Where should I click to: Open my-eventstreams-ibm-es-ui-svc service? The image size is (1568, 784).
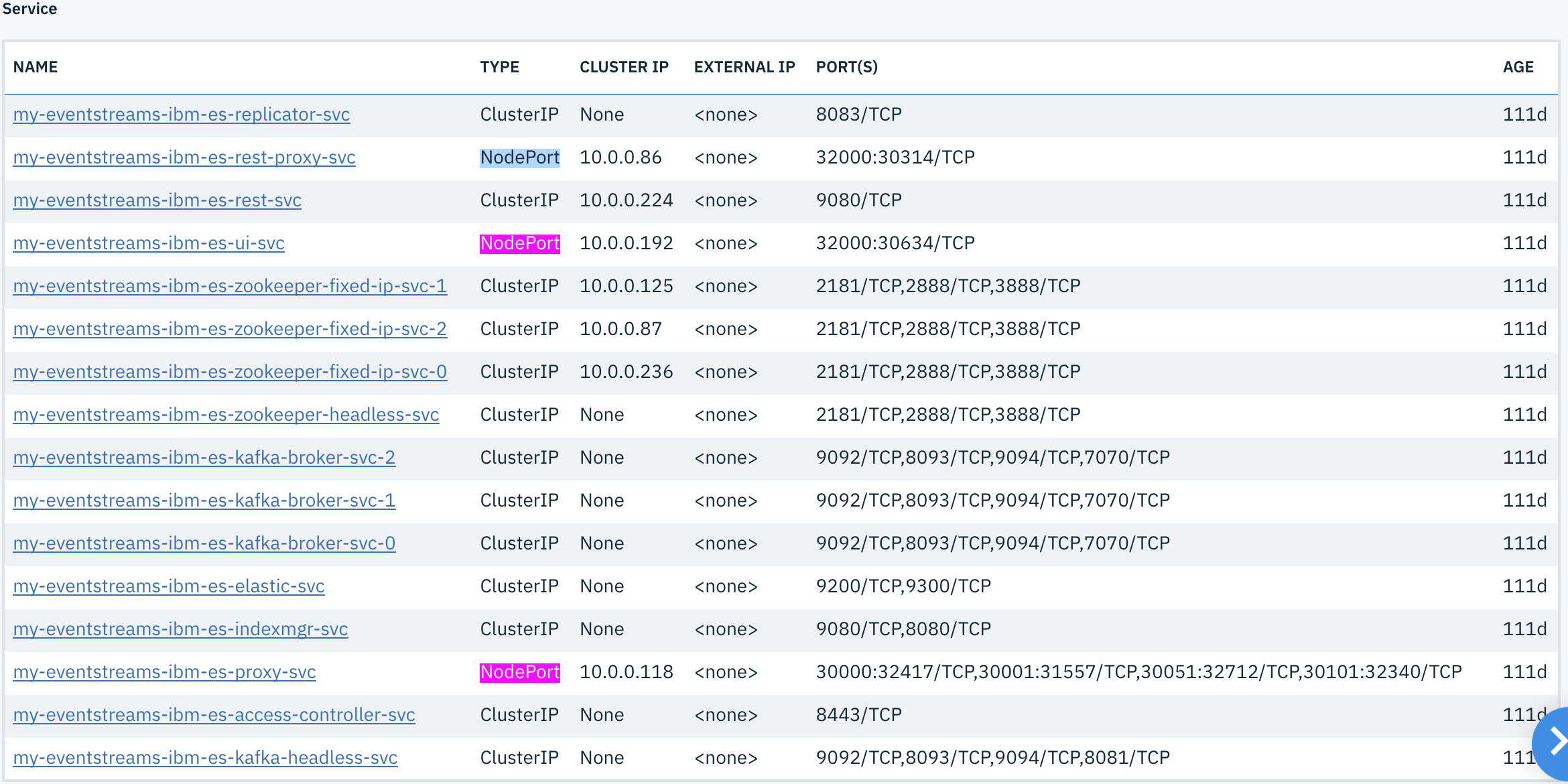click(148, 243)
